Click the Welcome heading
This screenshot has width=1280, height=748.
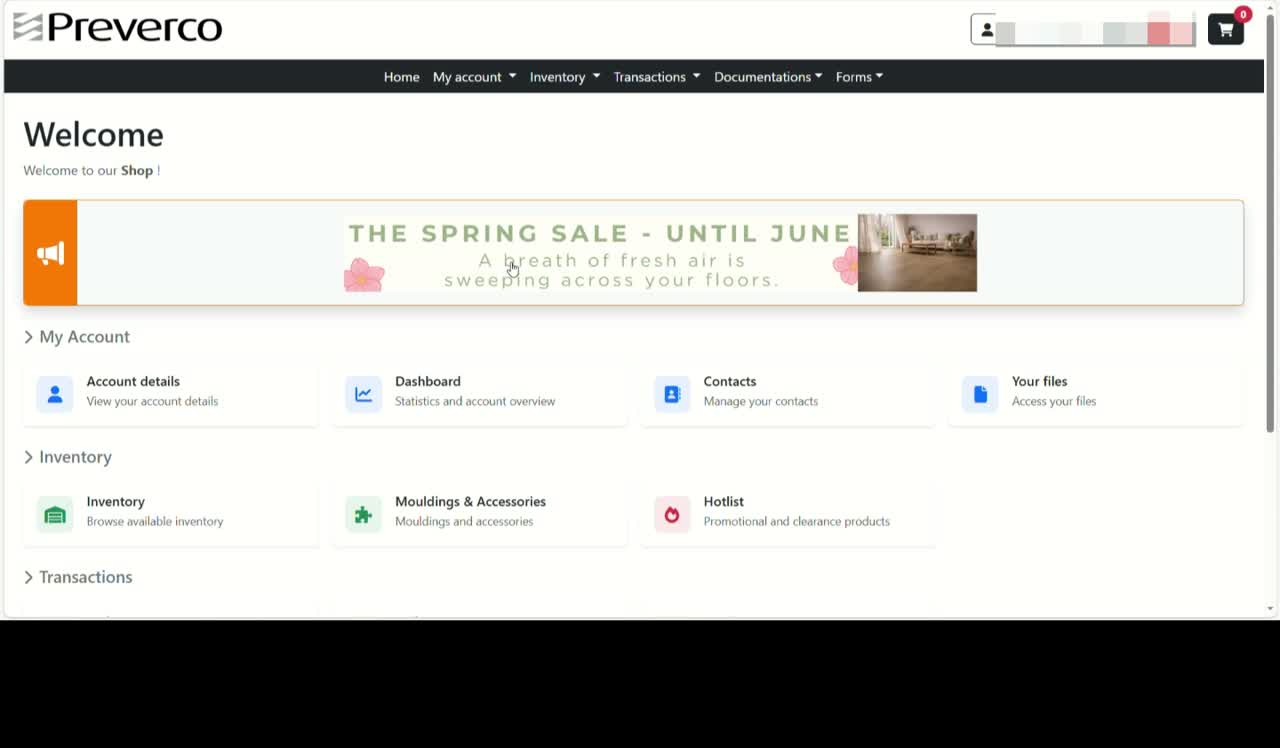tap(93, 135)
